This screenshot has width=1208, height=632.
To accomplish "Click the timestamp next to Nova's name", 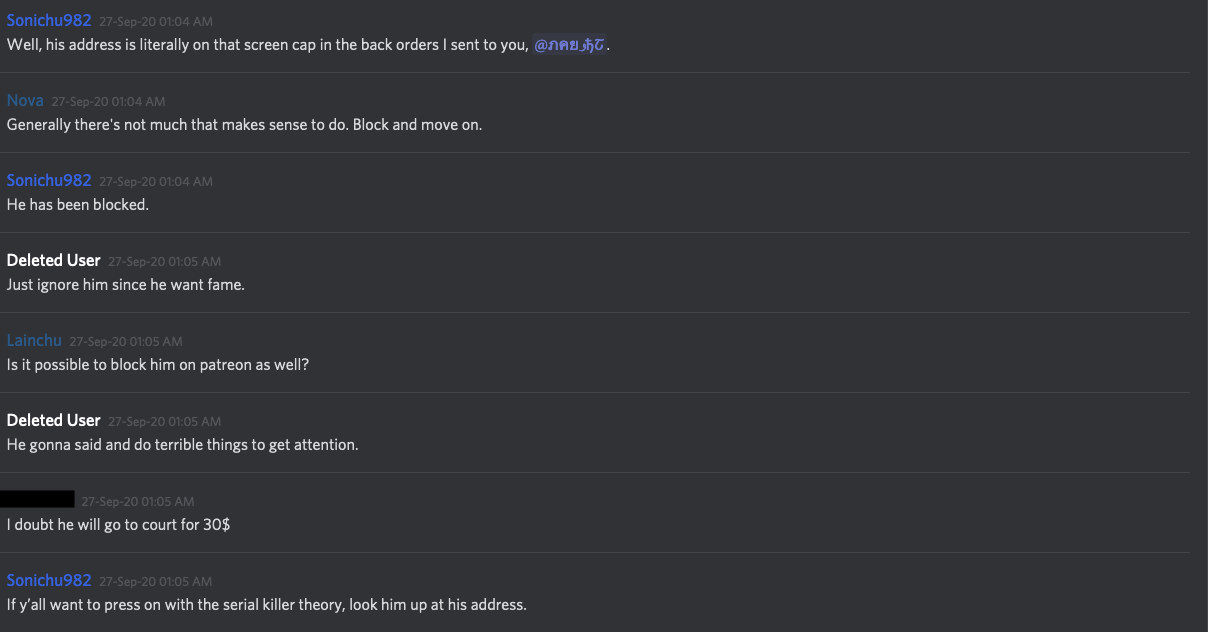I will click(108, 101).
